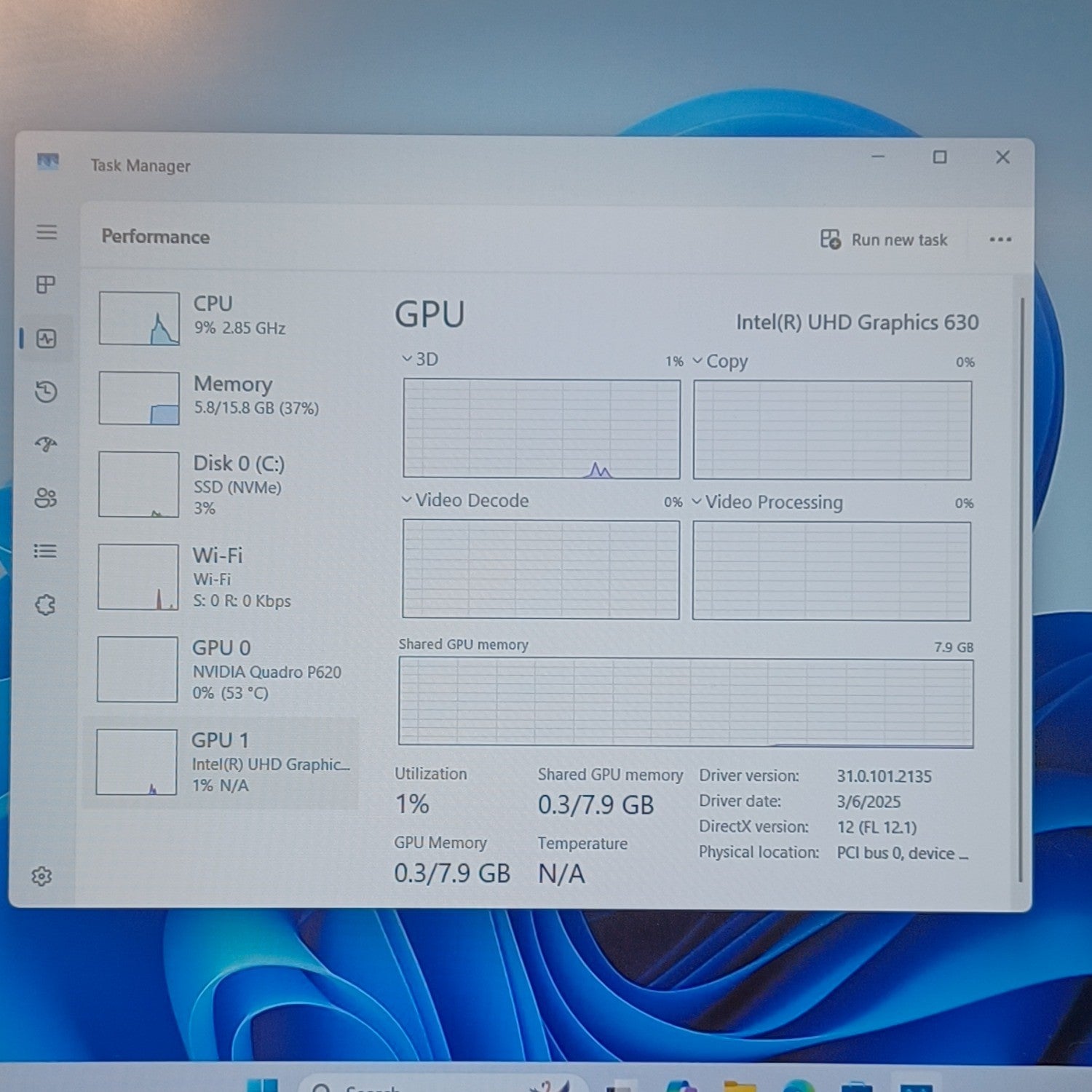The image size is (1092, 1092).
Task: Click the Temperature N/A value
Action: (x=561, y=874)
